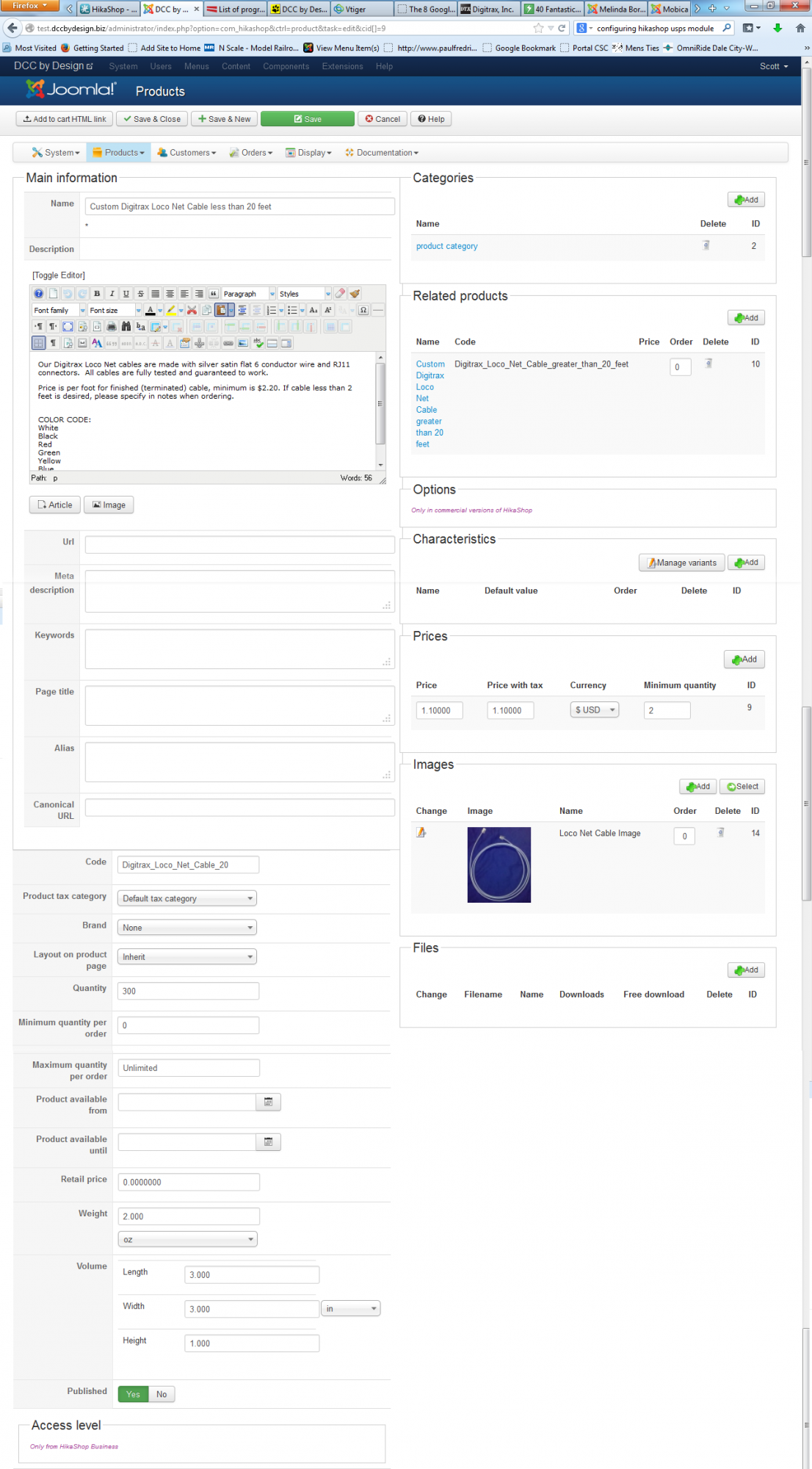Open the calendar for Product available until
This screenshot has width=812, height=1469.
pos(268,1141)
